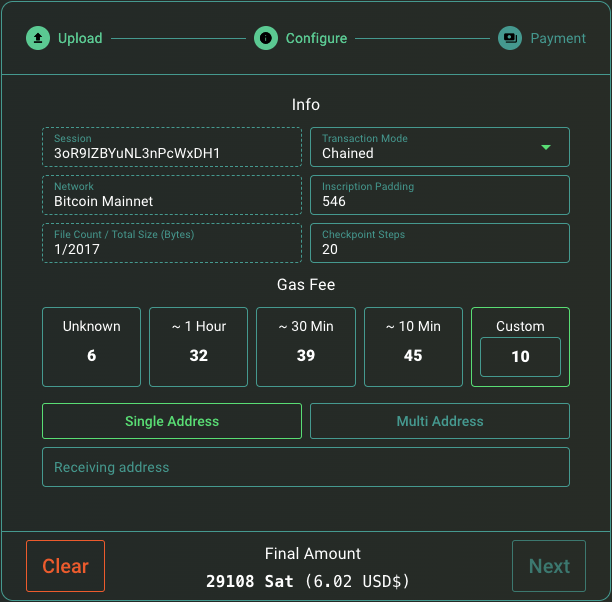Edit the Checkpoint Steps field
This screenshot has width=612, height=602.
440,249
